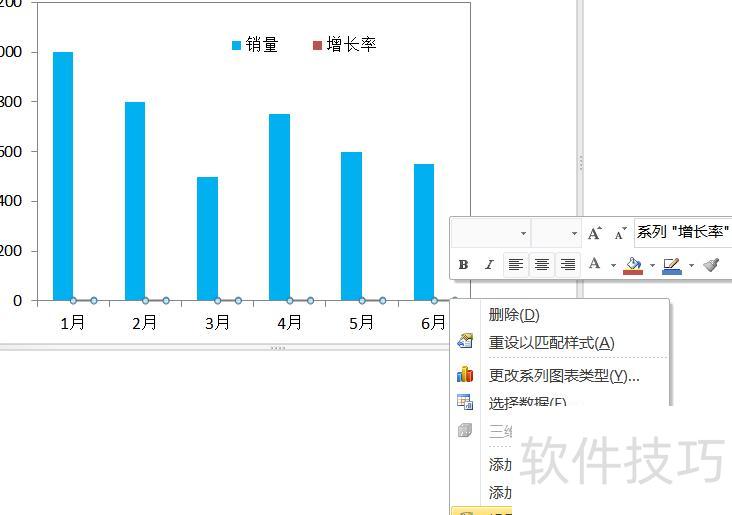
Task: Increase font size with large A
Action: point(594,233)
